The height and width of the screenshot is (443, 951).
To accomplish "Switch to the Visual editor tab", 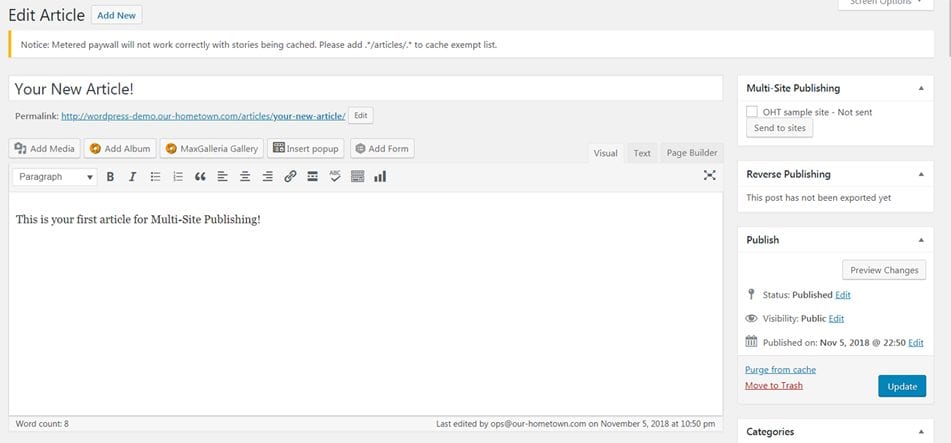I will click(605, 153).
